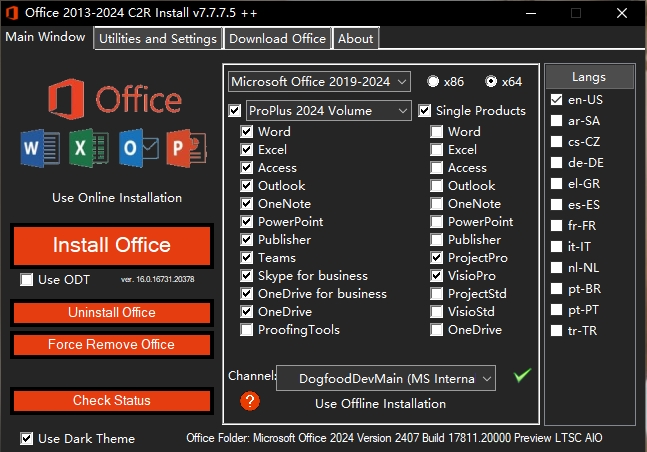This screenshot has height=452, width=647.
Task: Click the Office logo in the title bar
Action: pyautogui.click(x=12, y=13)
